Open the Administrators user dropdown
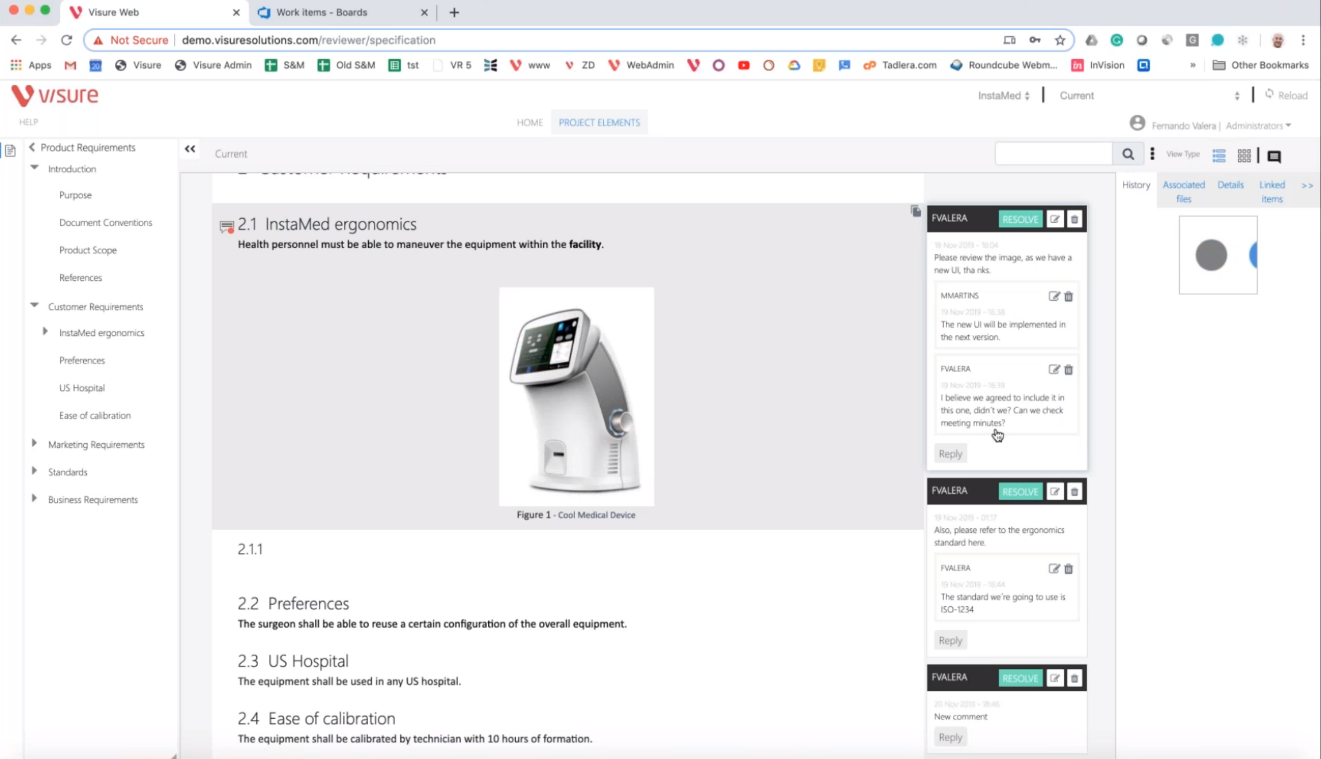Screen dimensions: 1321x759 [1258, 126]
